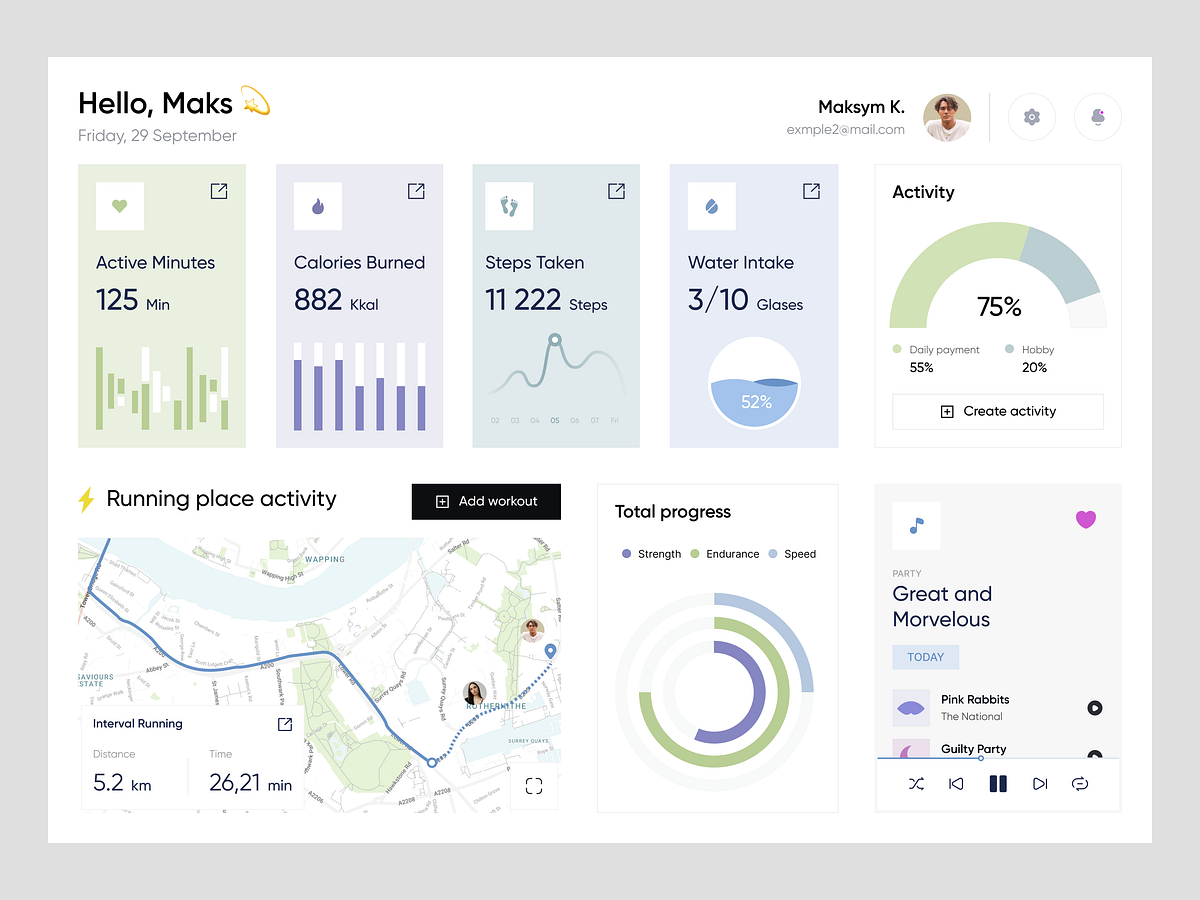This screenshot has height=900, width=1200.
Task: Pause the currently playing track
Action: click(x=998, y=784)
